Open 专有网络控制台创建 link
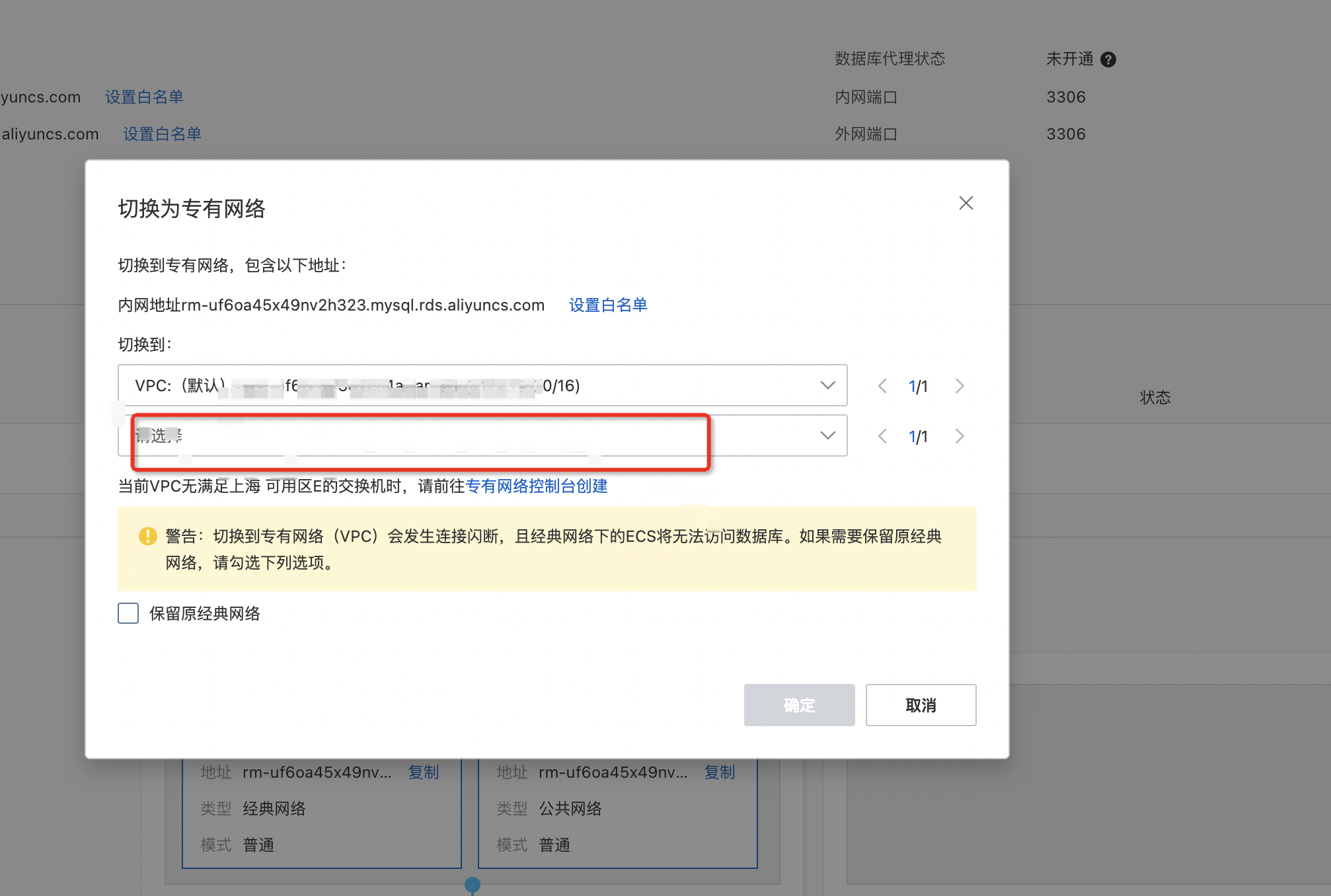Screen dimensions: 1331x896 [536, 486]
